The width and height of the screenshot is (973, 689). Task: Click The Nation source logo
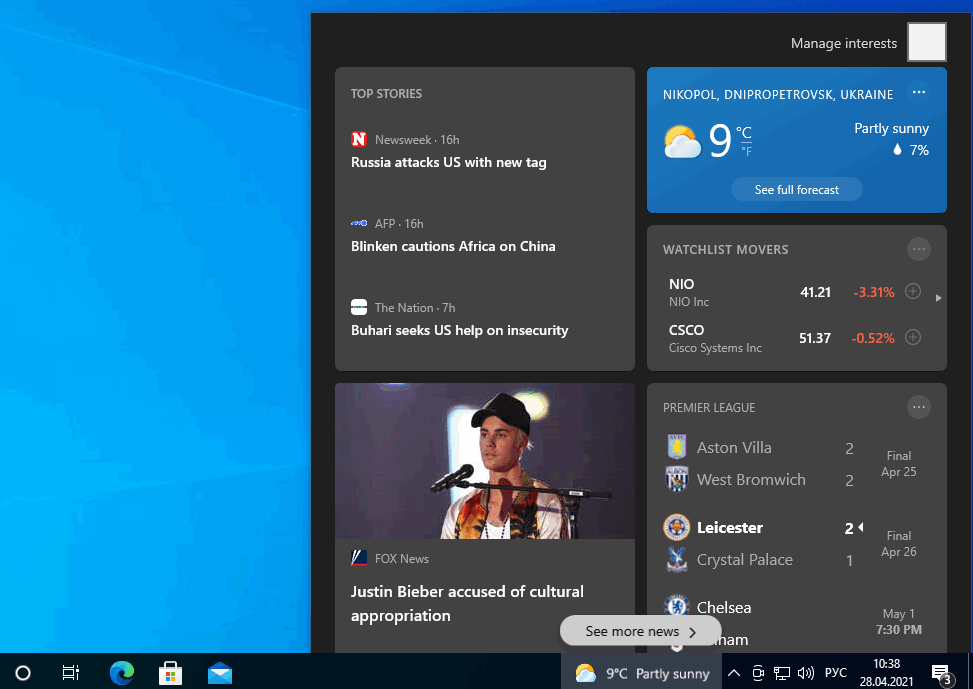click(359, 307)
